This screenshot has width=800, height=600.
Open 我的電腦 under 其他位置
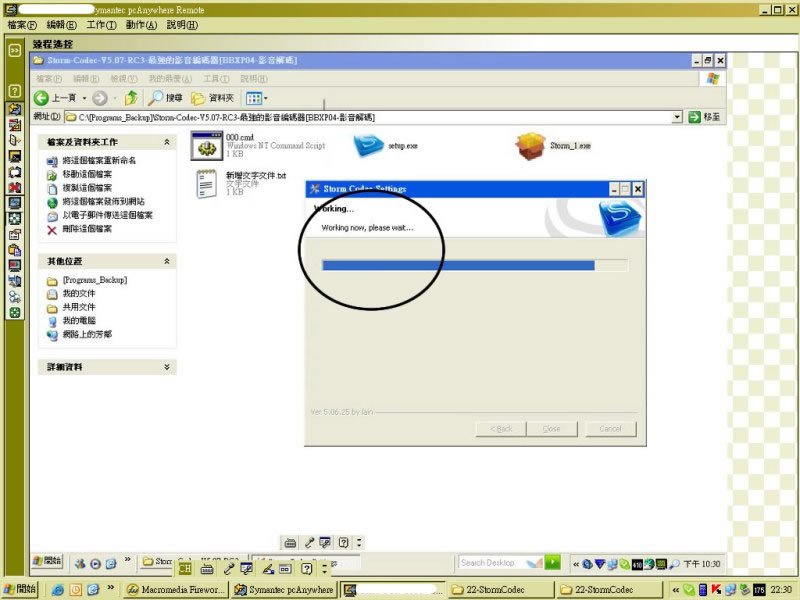pos(79,321)
